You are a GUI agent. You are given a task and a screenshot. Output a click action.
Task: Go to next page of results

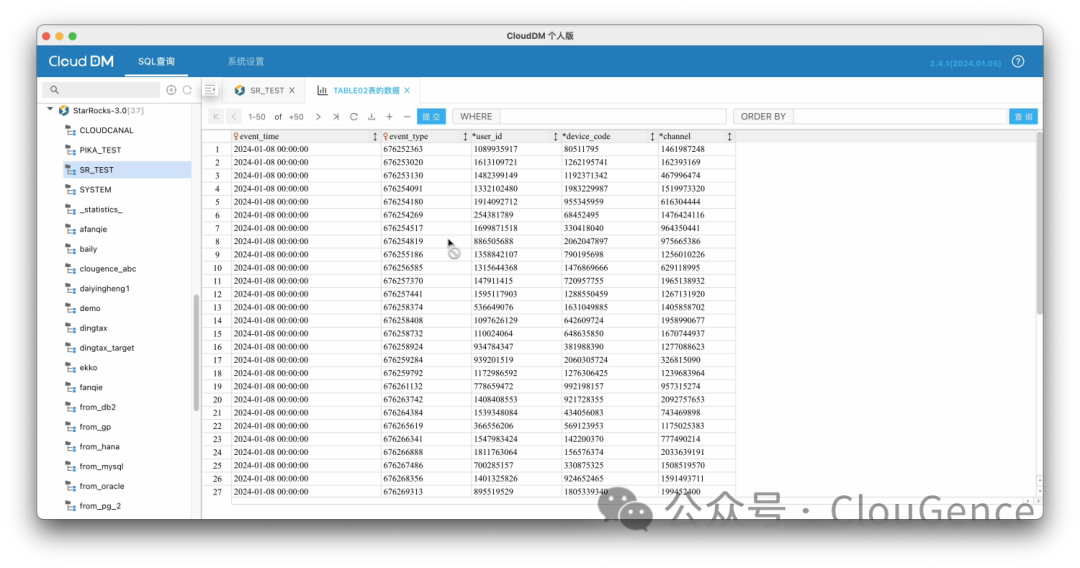coord(318,116)
